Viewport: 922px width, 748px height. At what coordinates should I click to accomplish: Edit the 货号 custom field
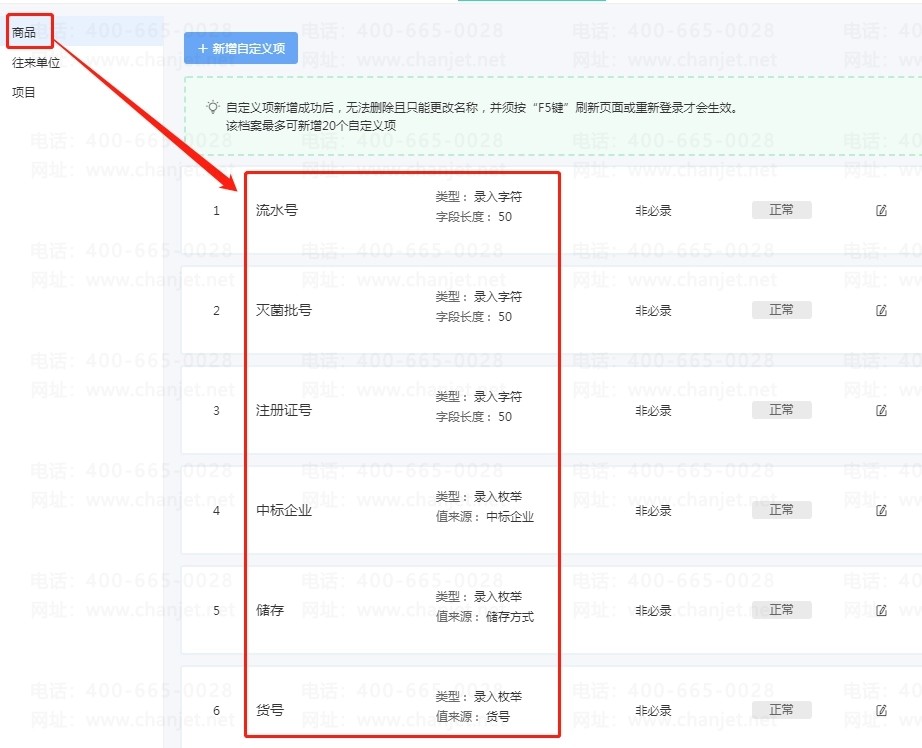881,710
